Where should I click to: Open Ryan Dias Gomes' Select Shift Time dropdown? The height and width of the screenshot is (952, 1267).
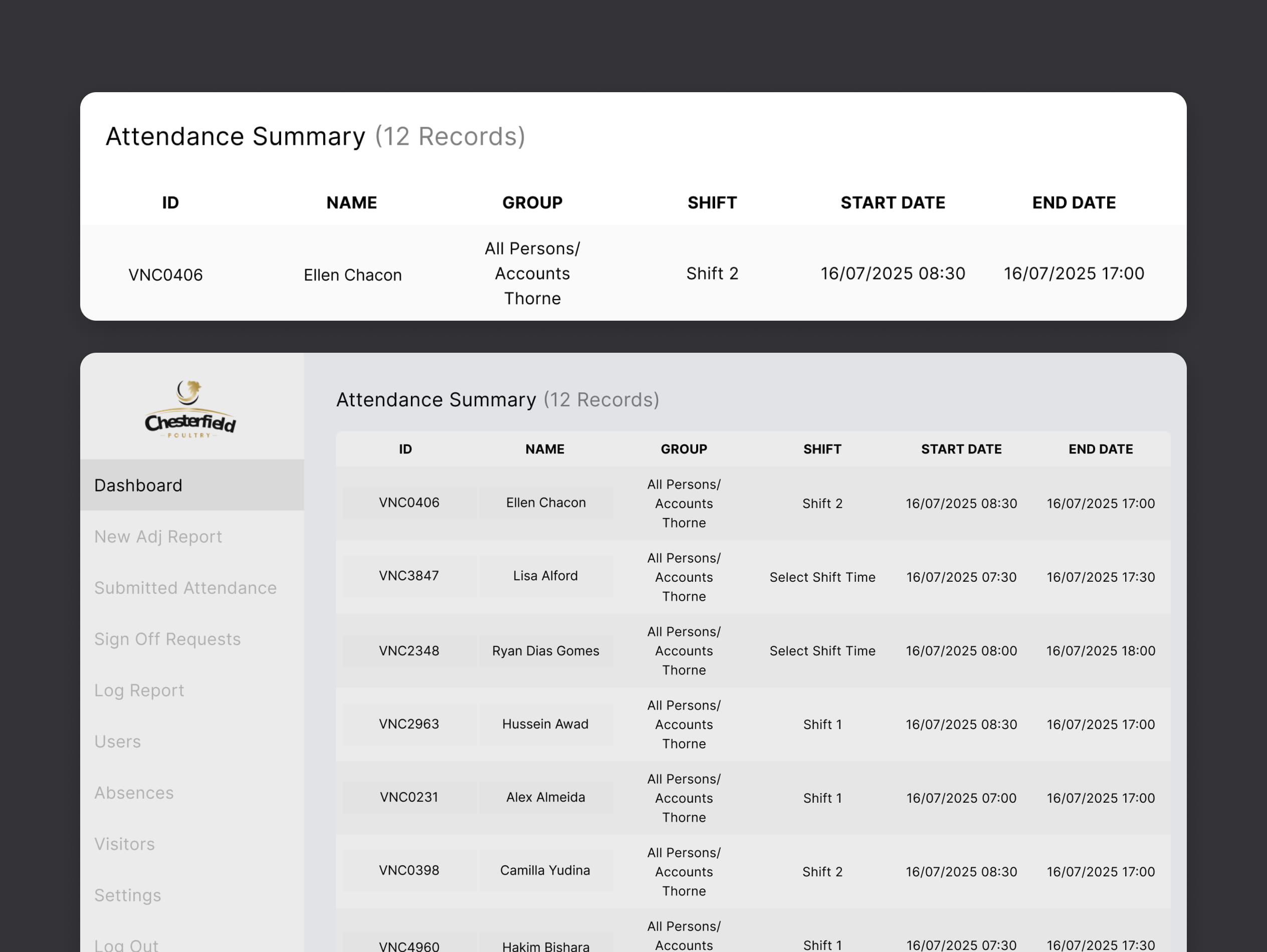[x=822, y=651]
